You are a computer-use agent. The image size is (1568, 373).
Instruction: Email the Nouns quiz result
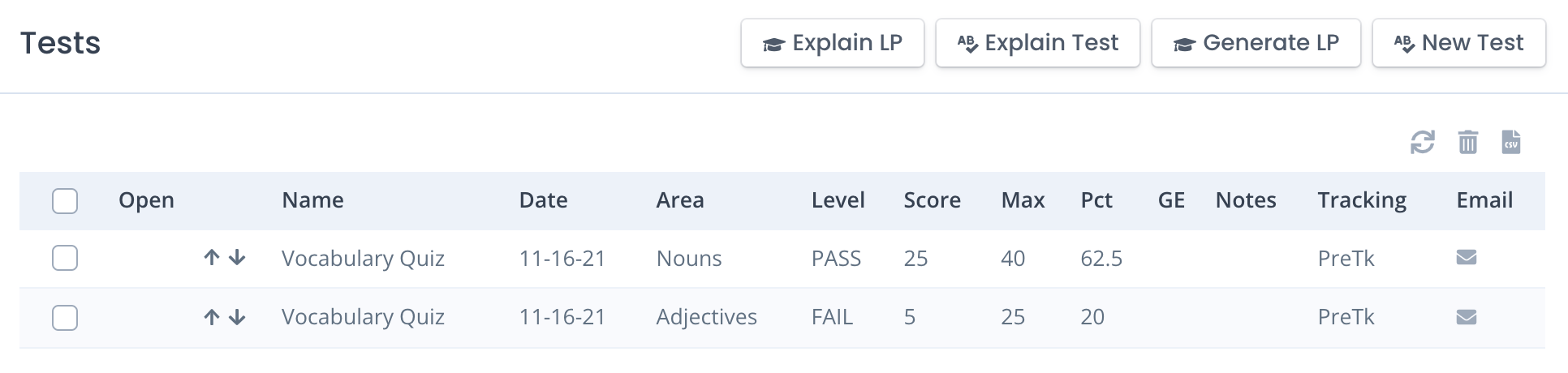pos(1466,258)
